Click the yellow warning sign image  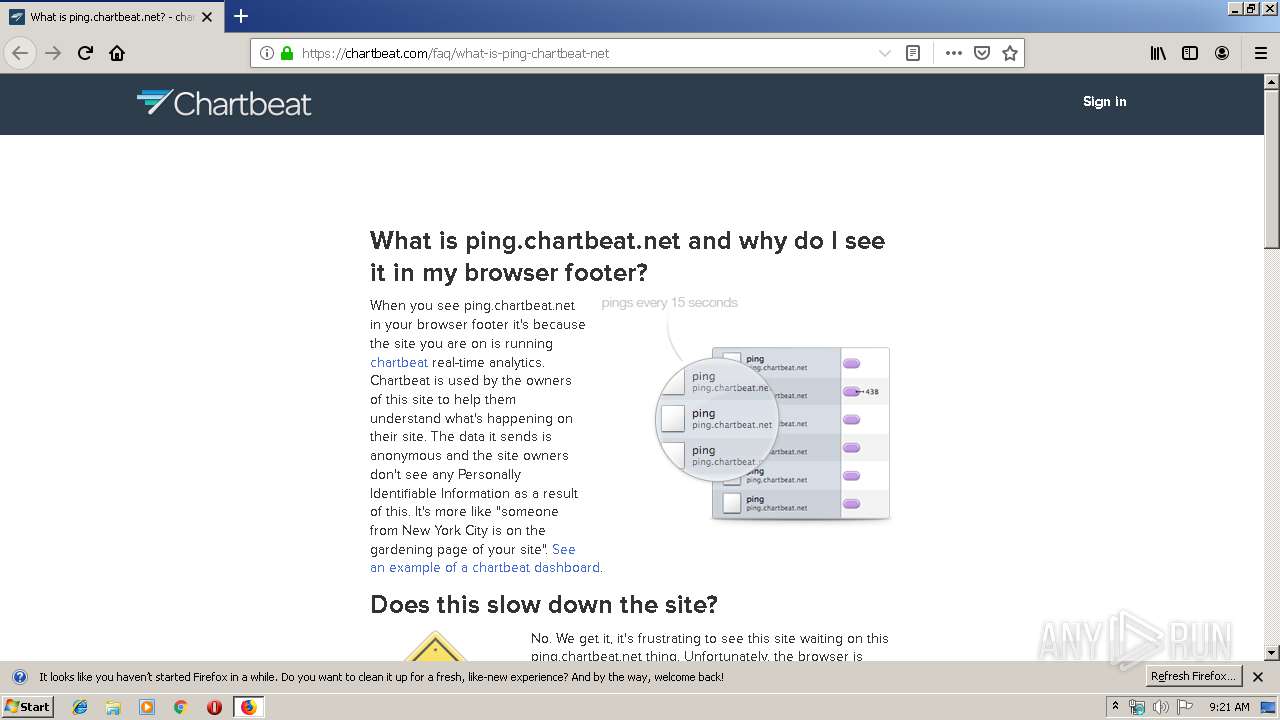coord(436,646)
